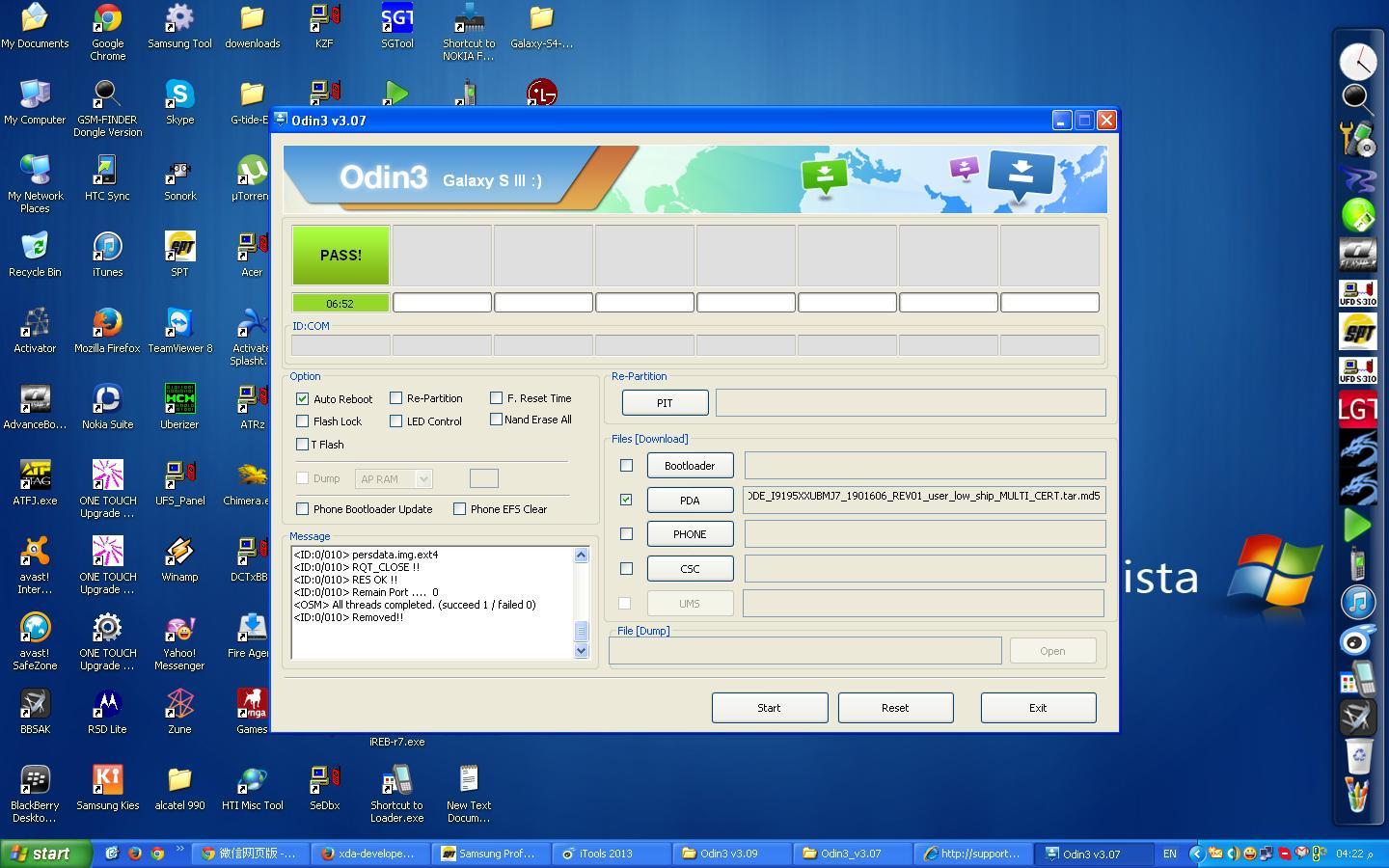The height and width of the screenshot is (868, 1389).
Task: Open the TeamViewer 8 desktop icon
Action: click(179, 331)
